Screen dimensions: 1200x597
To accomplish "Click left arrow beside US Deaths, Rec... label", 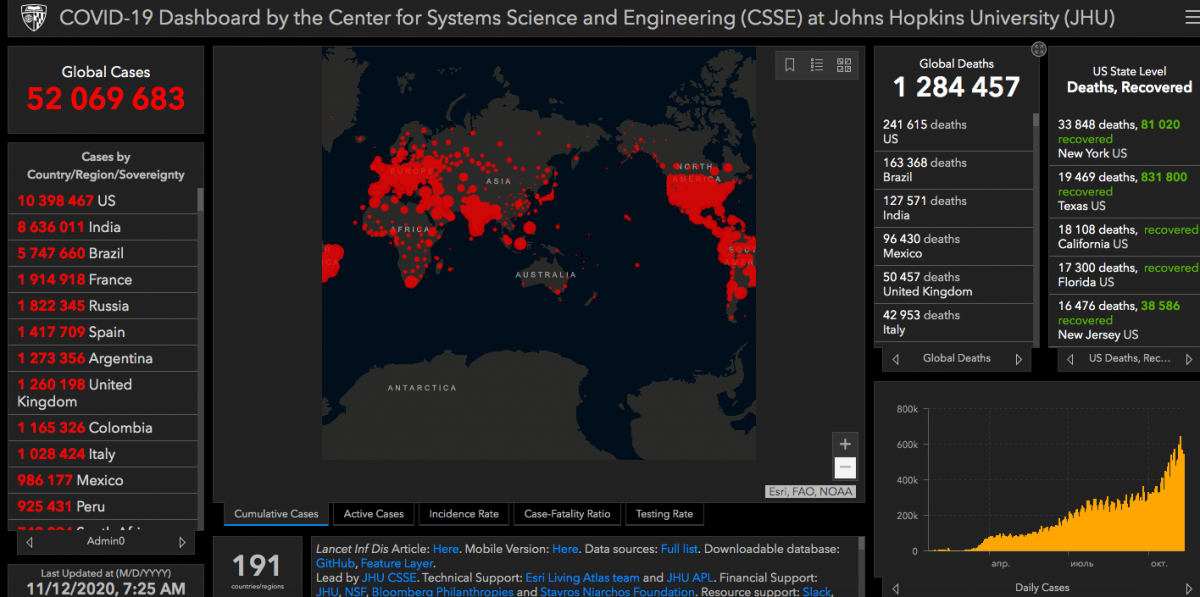I will (1068, 359).
